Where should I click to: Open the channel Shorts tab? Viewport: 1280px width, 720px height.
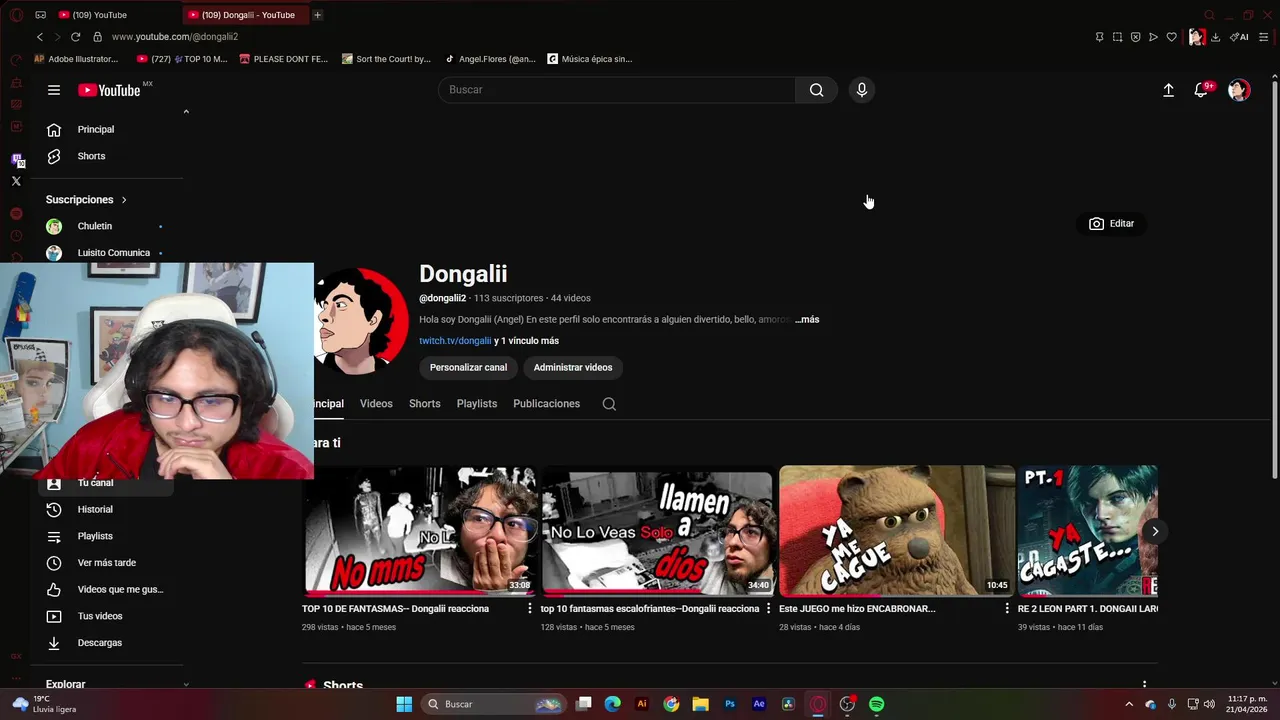tap(424, 404)
